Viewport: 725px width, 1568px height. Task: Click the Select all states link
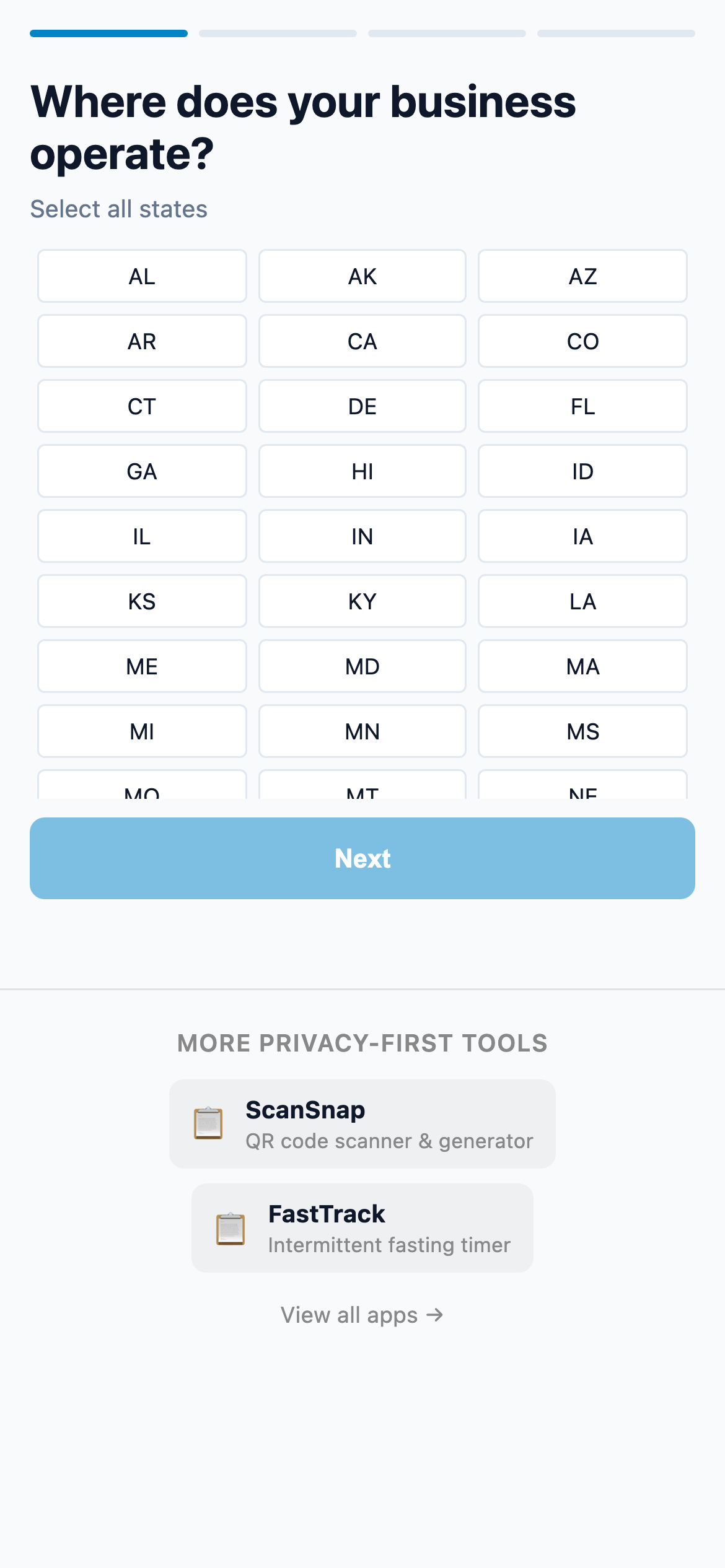119,209
